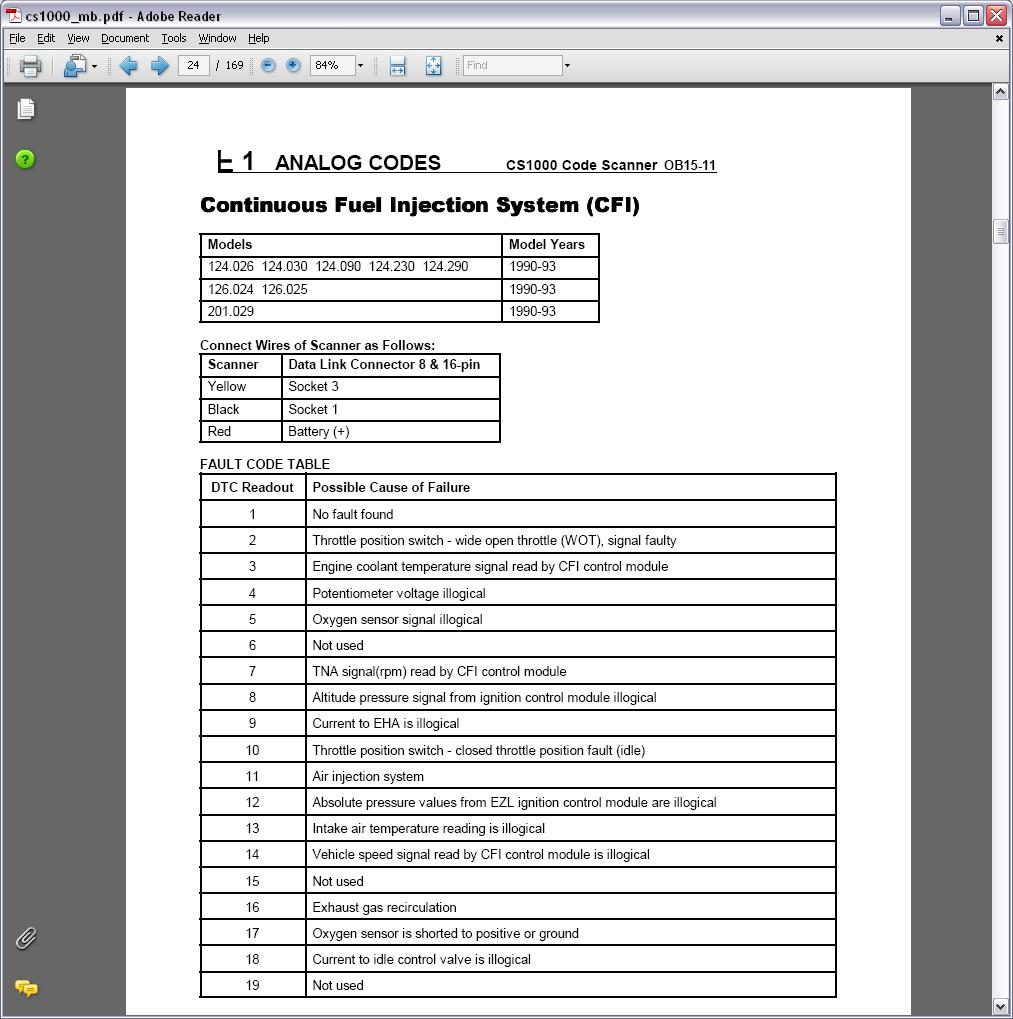Open the View menu
The image size is (1013, 1019).
tap(78, 38)
